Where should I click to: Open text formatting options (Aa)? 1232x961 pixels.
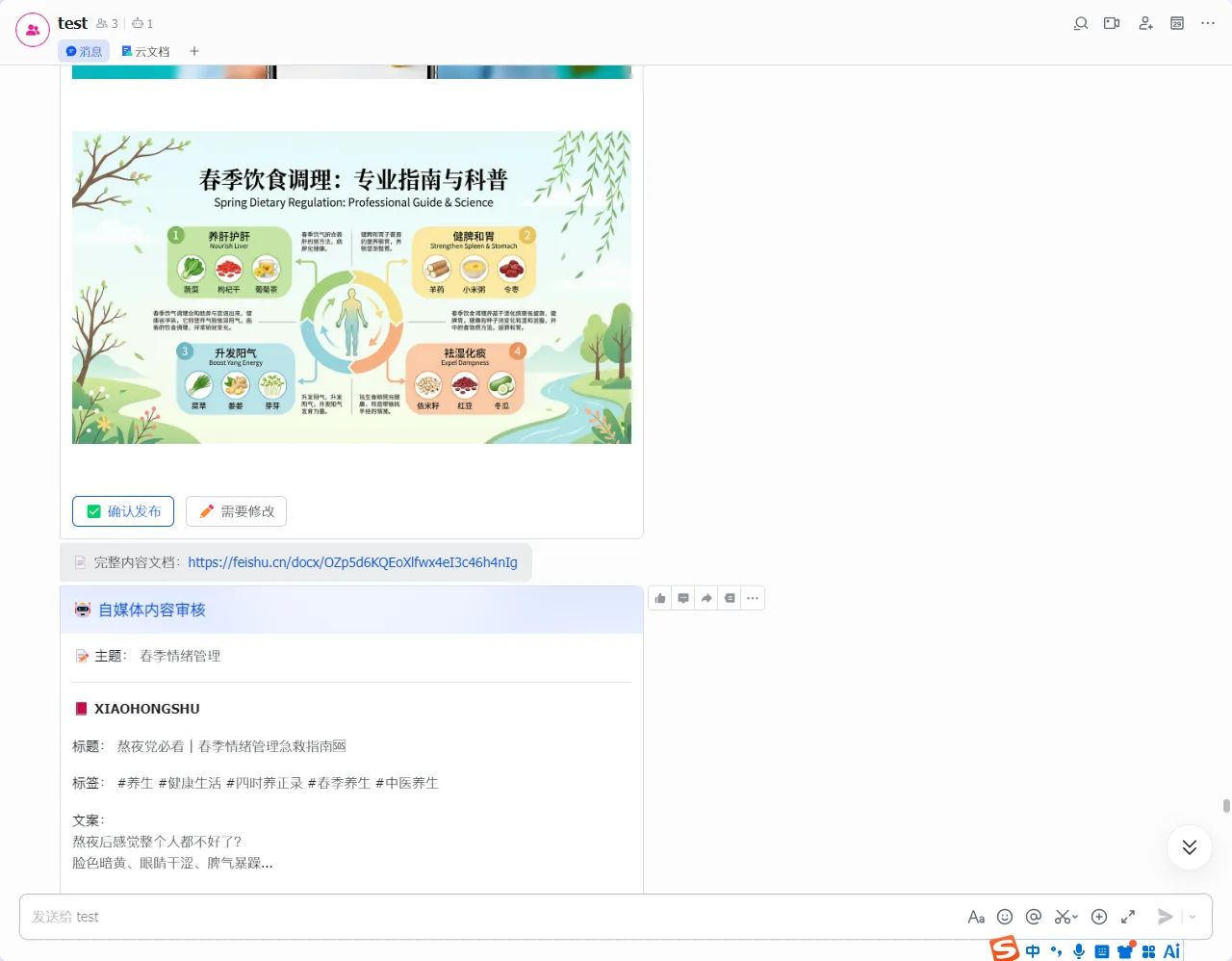tap(976, 917)
